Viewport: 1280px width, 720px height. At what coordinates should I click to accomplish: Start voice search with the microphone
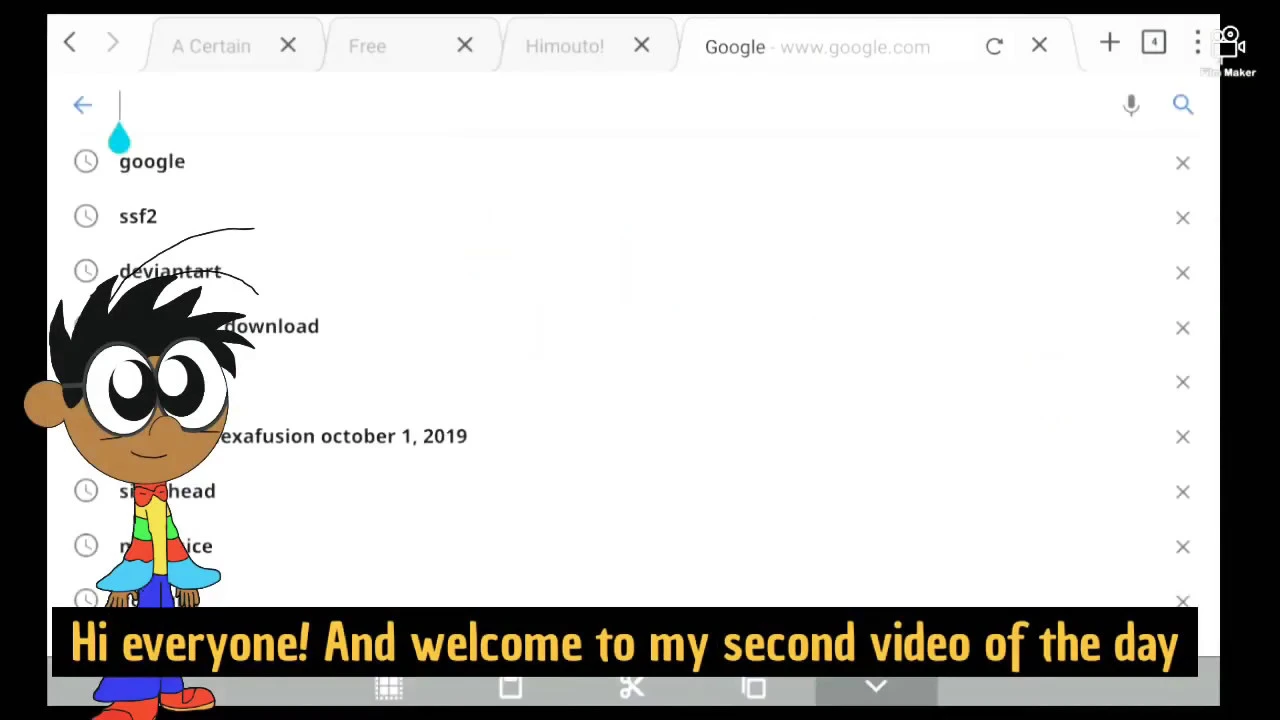[x=1131, y=105]
